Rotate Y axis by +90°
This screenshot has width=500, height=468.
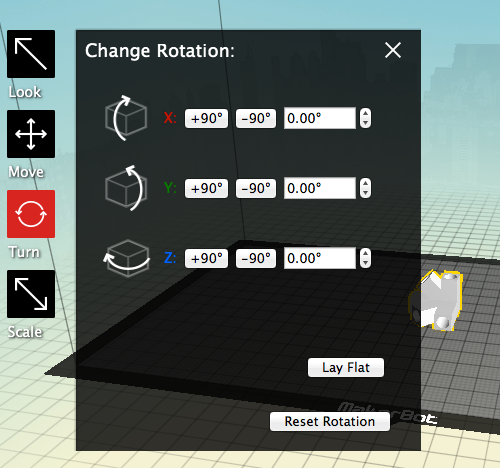click(x=206, y=188)
